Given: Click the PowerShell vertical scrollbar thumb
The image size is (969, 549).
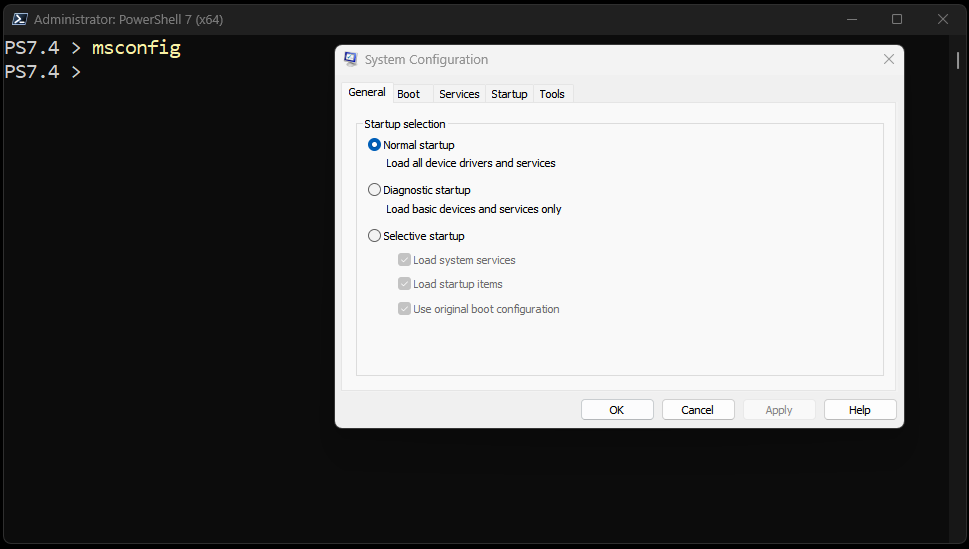Looking at the screenshot, I should click(958, 60).
